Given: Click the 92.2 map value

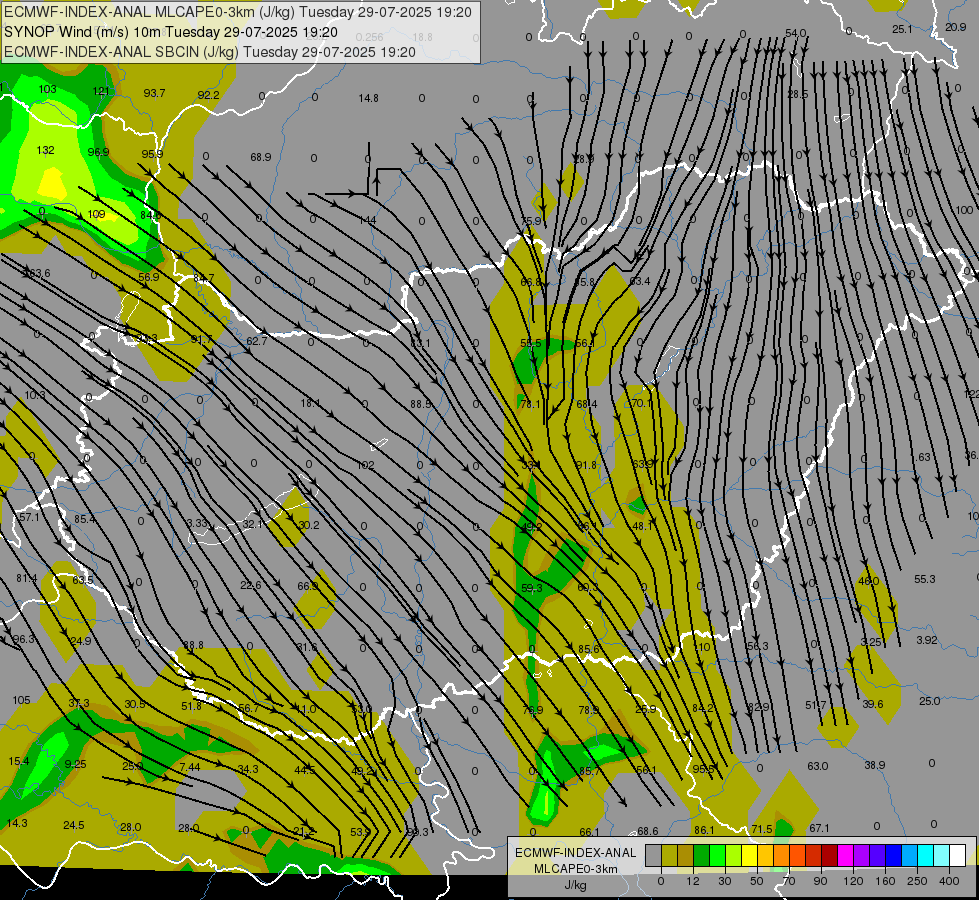Looking at the screenshot, I should 209,95.
